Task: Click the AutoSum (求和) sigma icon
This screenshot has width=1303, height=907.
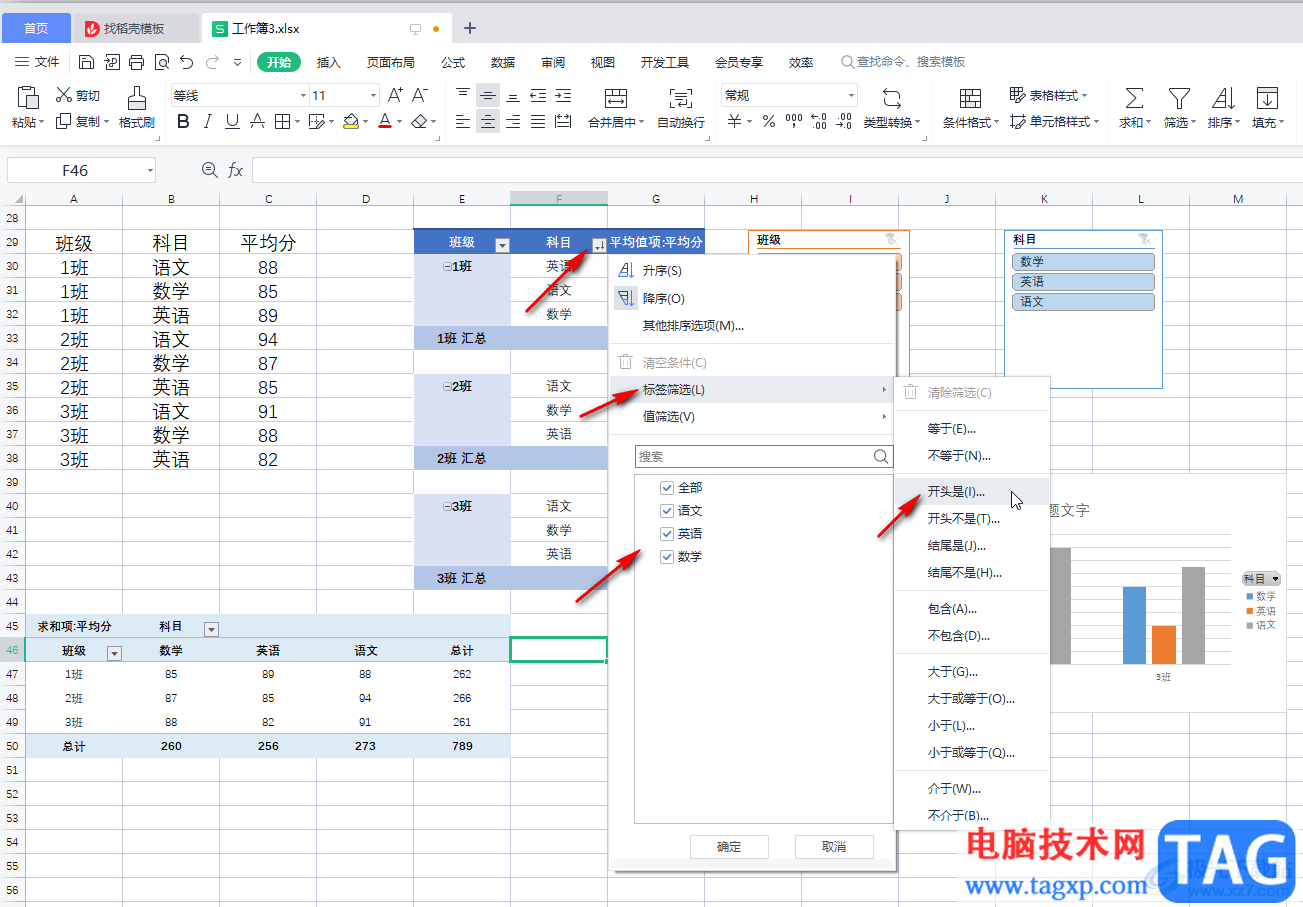Action: [1134, 98]
